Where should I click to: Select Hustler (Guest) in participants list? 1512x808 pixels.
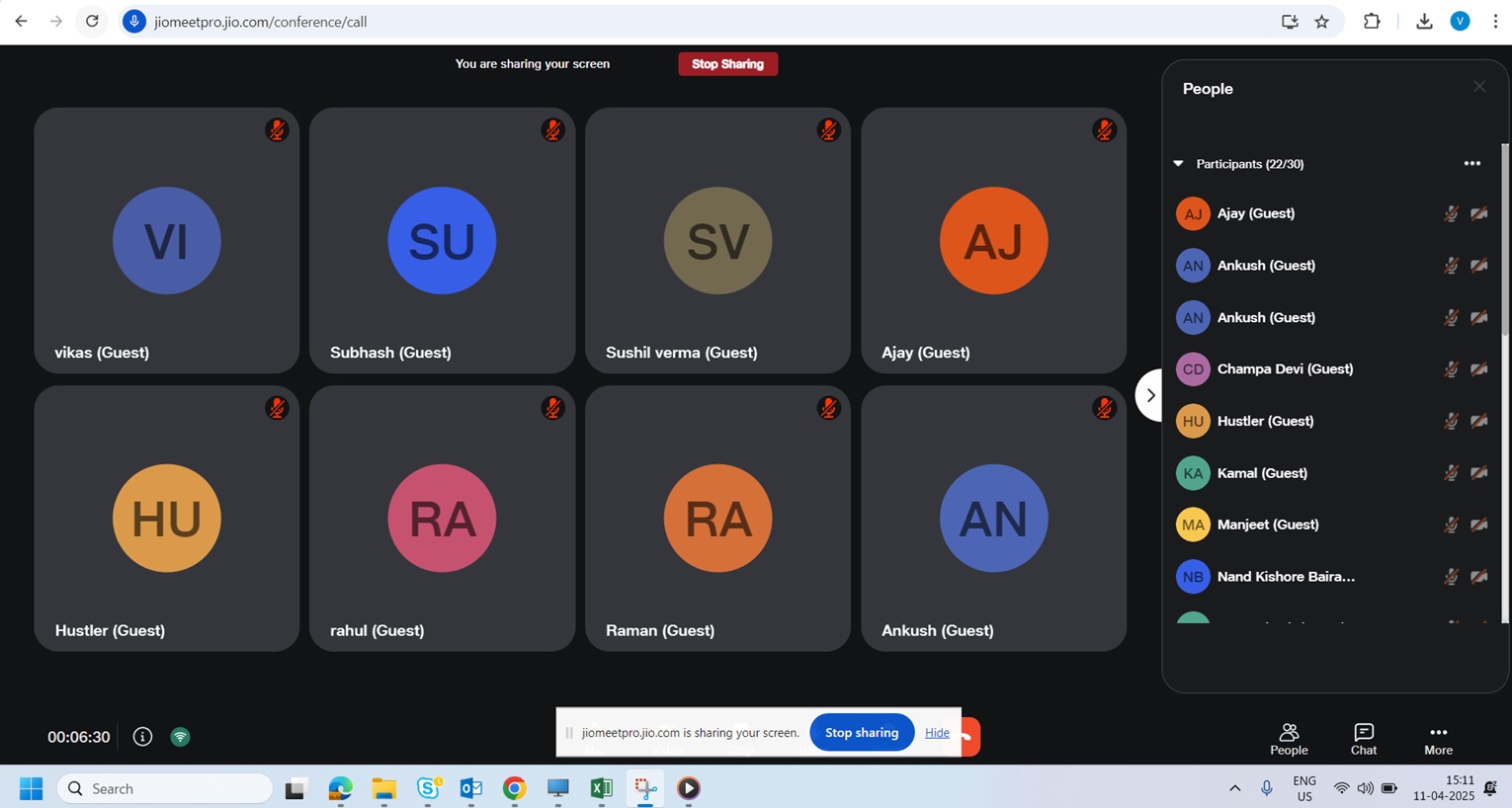click(x=1265, y=421)
